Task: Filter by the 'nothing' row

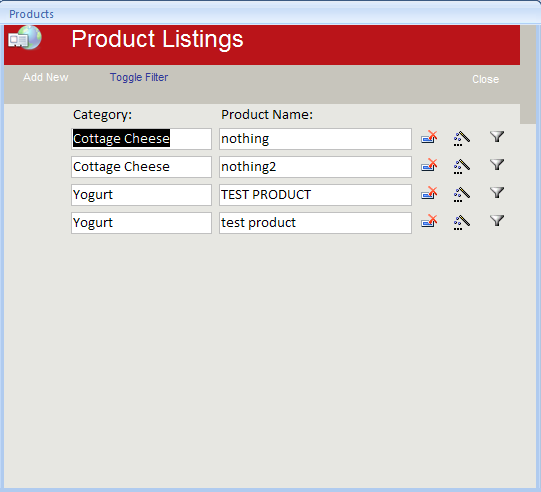Action: (x=497, y=137)
